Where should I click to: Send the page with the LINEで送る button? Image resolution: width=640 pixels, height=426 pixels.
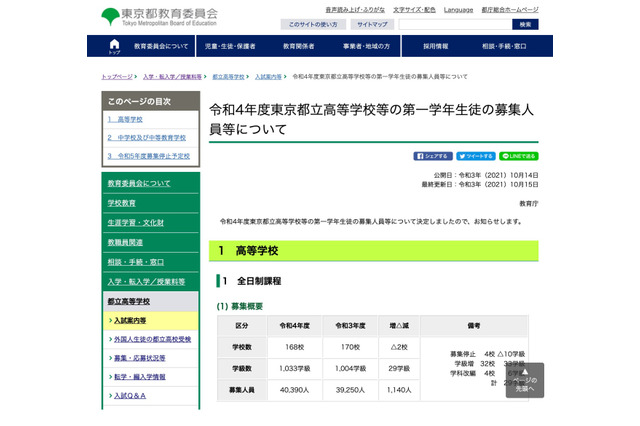[x=519, y=156]
